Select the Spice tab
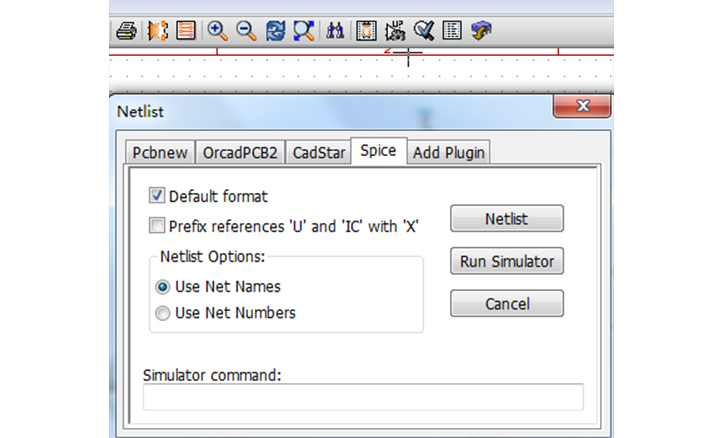724x438 pixels. coord(379,151)
